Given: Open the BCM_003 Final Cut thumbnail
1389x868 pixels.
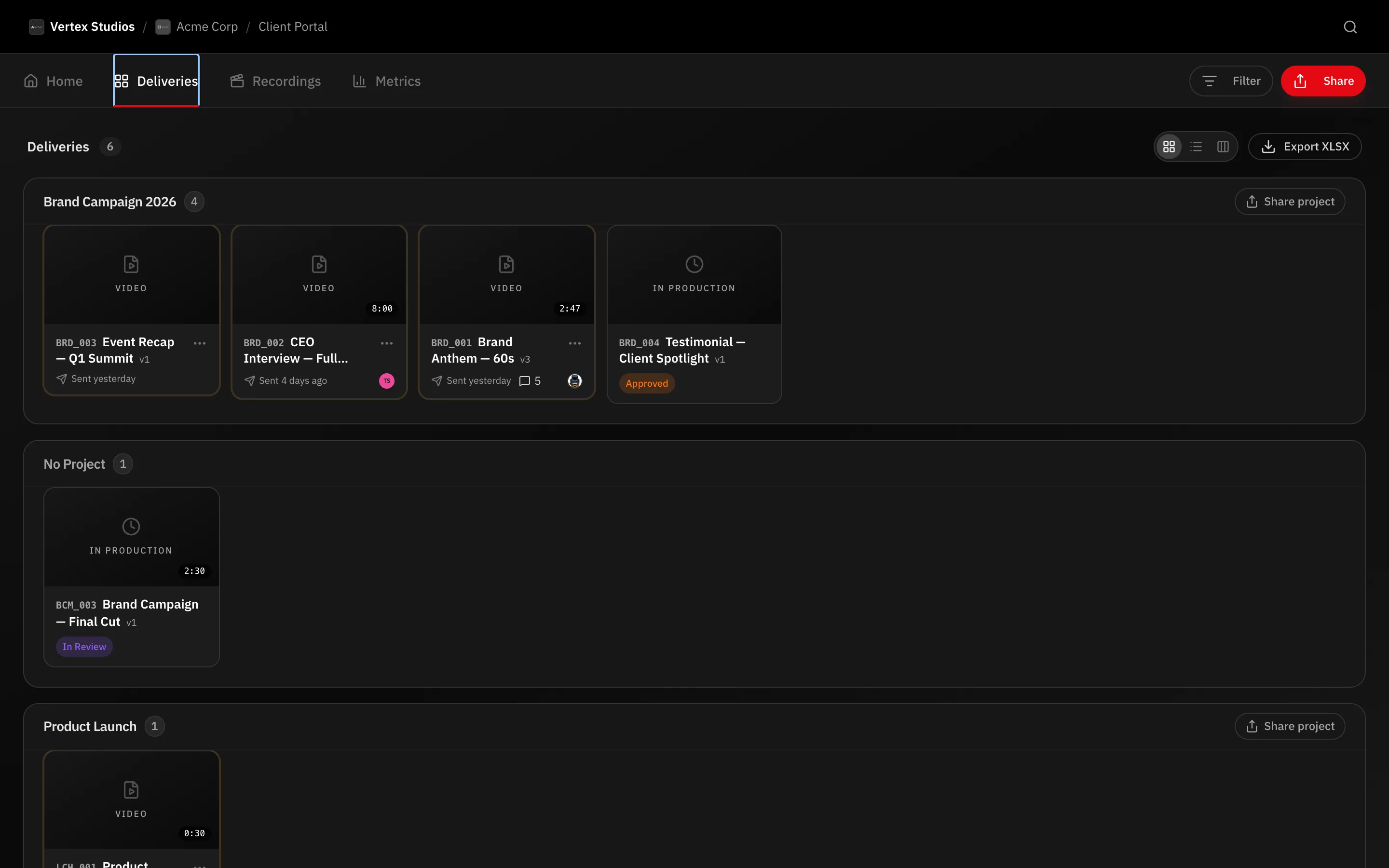Looking at the screenshot, I should click(132, 537).
